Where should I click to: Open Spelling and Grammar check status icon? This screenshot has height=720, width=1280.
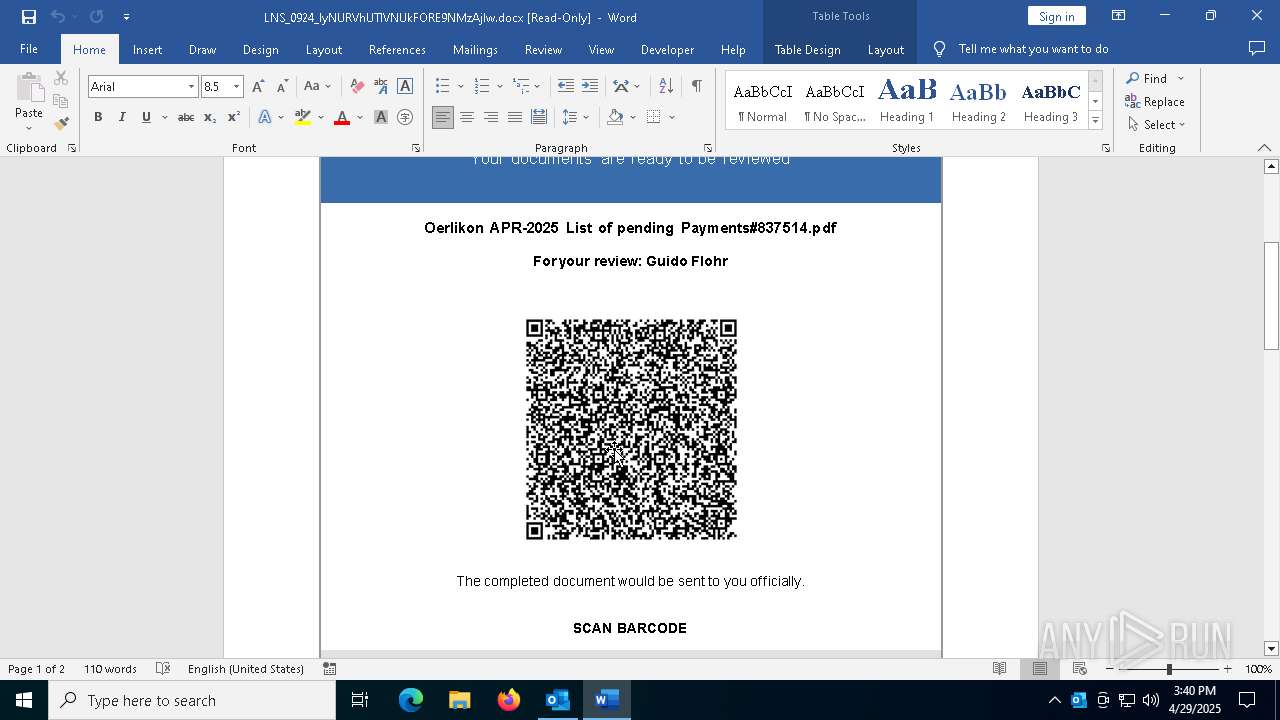pyautogui.click(x=163, y=669)
